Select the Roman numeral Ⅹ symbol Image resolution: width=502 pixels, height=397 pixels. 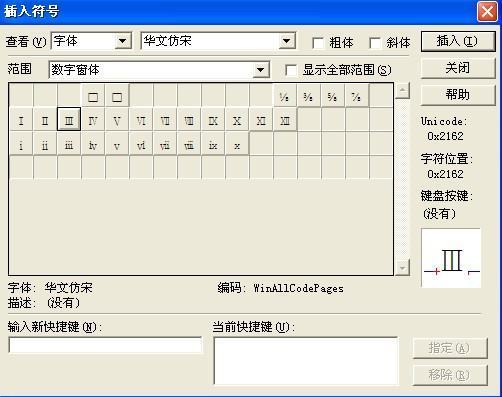[237, 119]
